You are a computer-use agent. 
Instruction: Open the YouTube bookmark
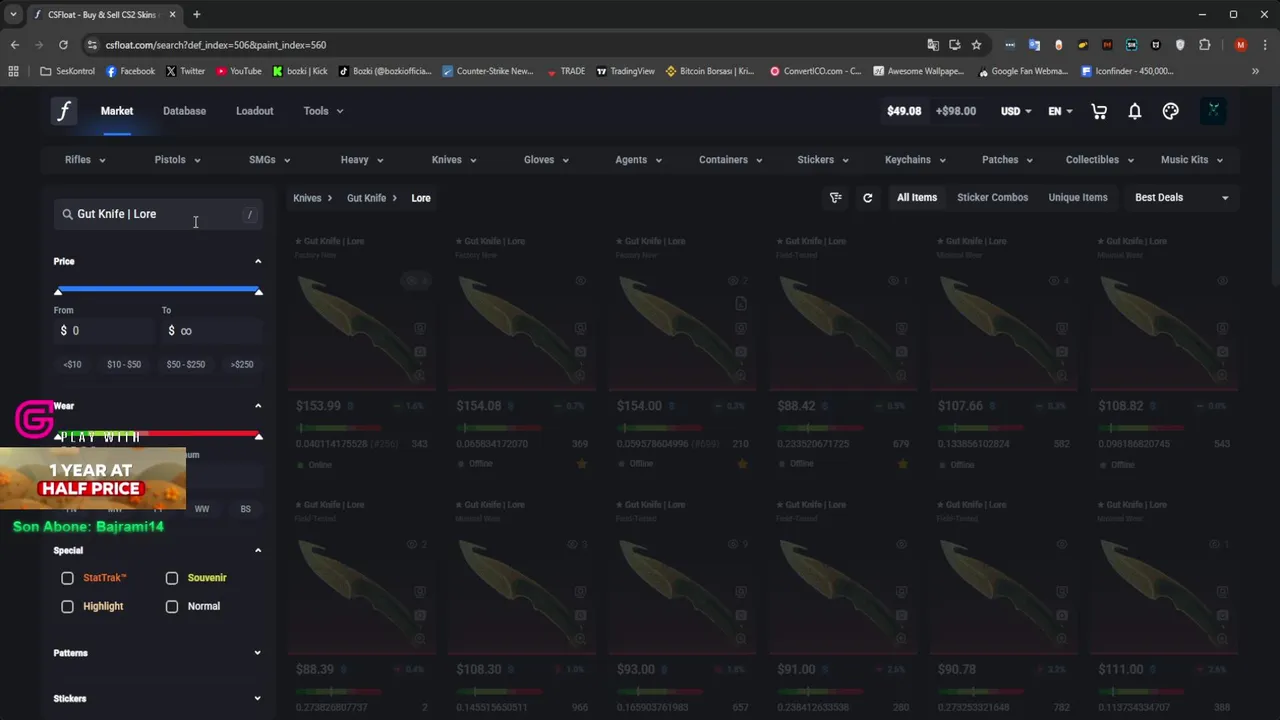(x=238, y=71)
